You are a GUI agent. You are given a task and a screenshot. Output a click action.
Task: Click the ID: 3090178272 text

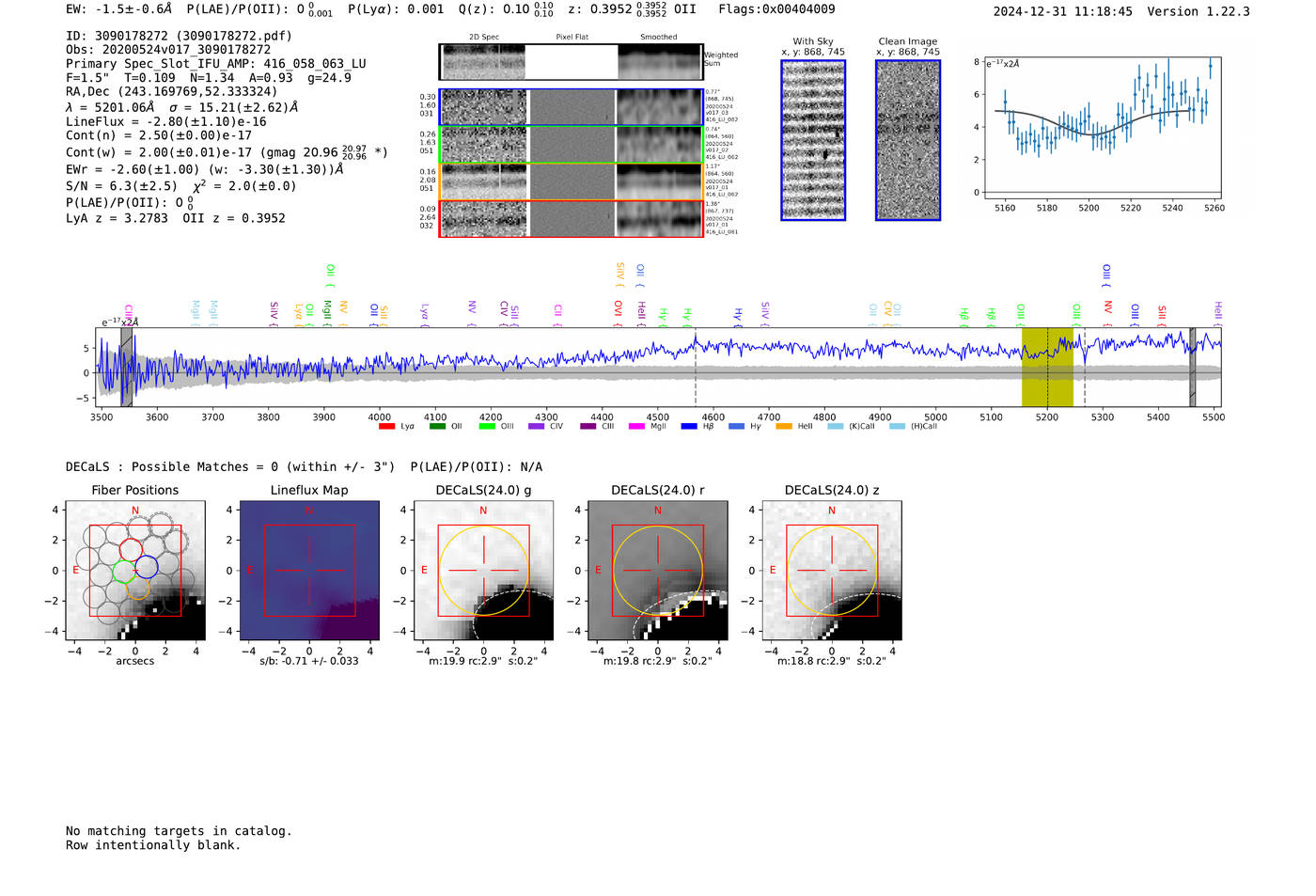pyautogui.click(x=179, y=36)
